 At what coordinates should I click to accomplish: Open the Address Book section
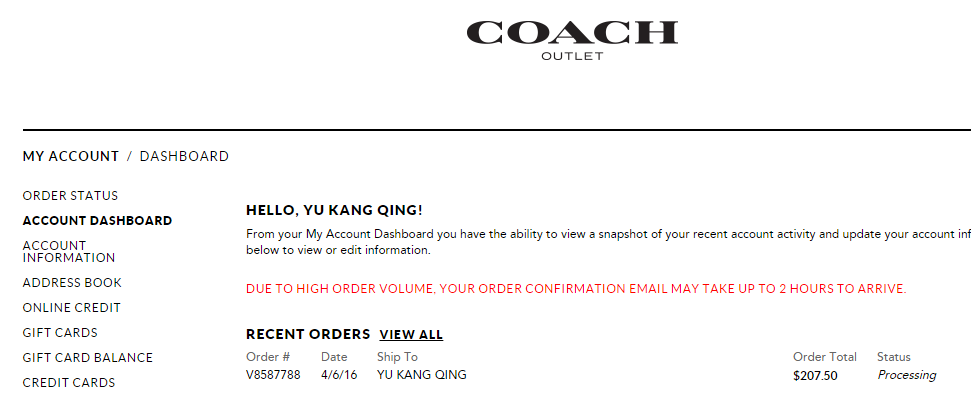tap(72, 283)
